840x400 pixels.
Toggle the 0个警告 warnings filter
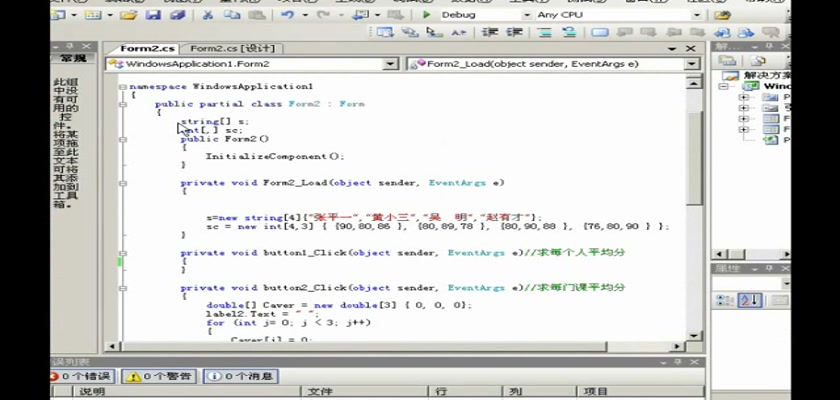click(x=159, y=376)
